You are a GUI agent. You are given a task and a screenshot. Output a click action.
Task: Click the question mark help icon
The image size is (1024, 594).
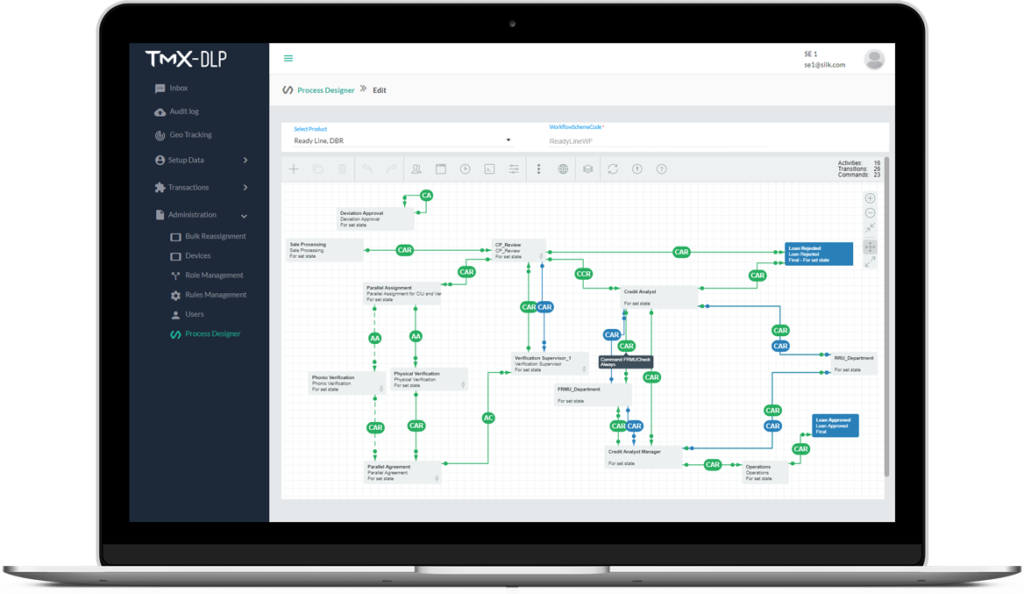pyautogui.click(x=661, y=169)
